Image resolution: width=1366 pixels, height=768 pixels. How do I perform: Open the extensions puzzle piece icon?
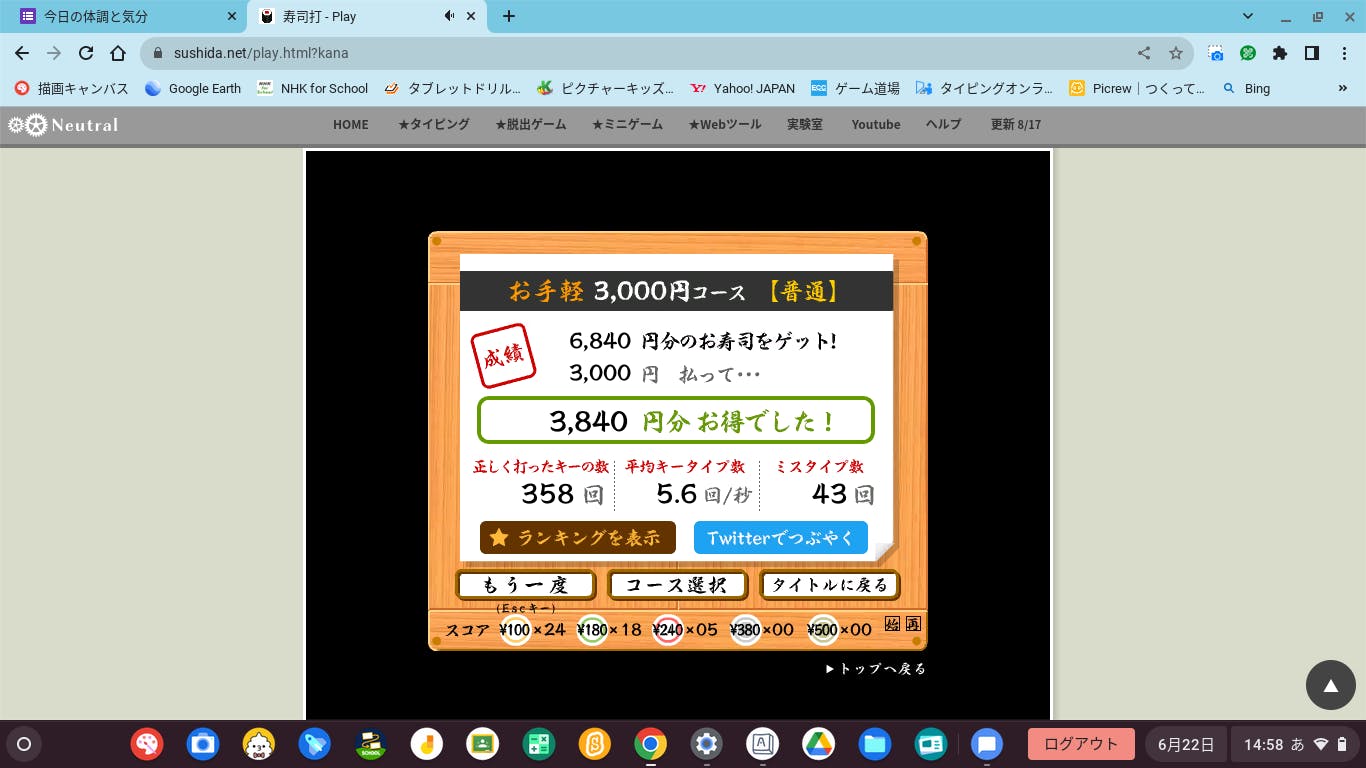[1280, 53]
